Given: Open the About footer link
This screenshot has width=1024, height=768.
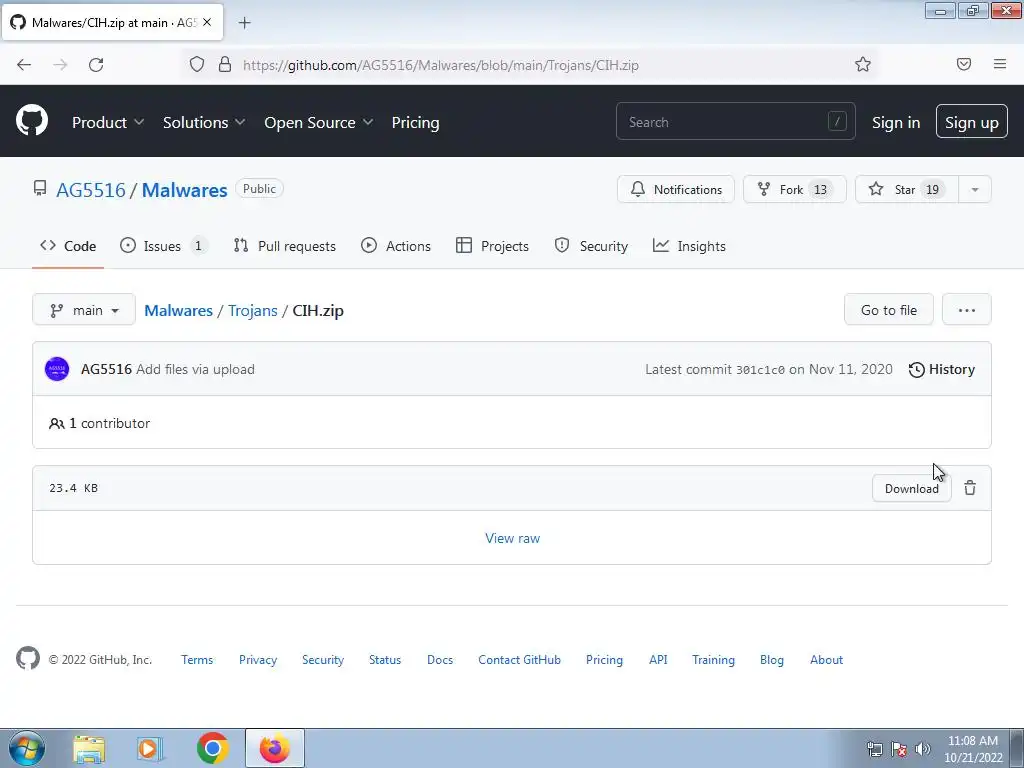Looking at the screenshot, I should coord(826,660).
